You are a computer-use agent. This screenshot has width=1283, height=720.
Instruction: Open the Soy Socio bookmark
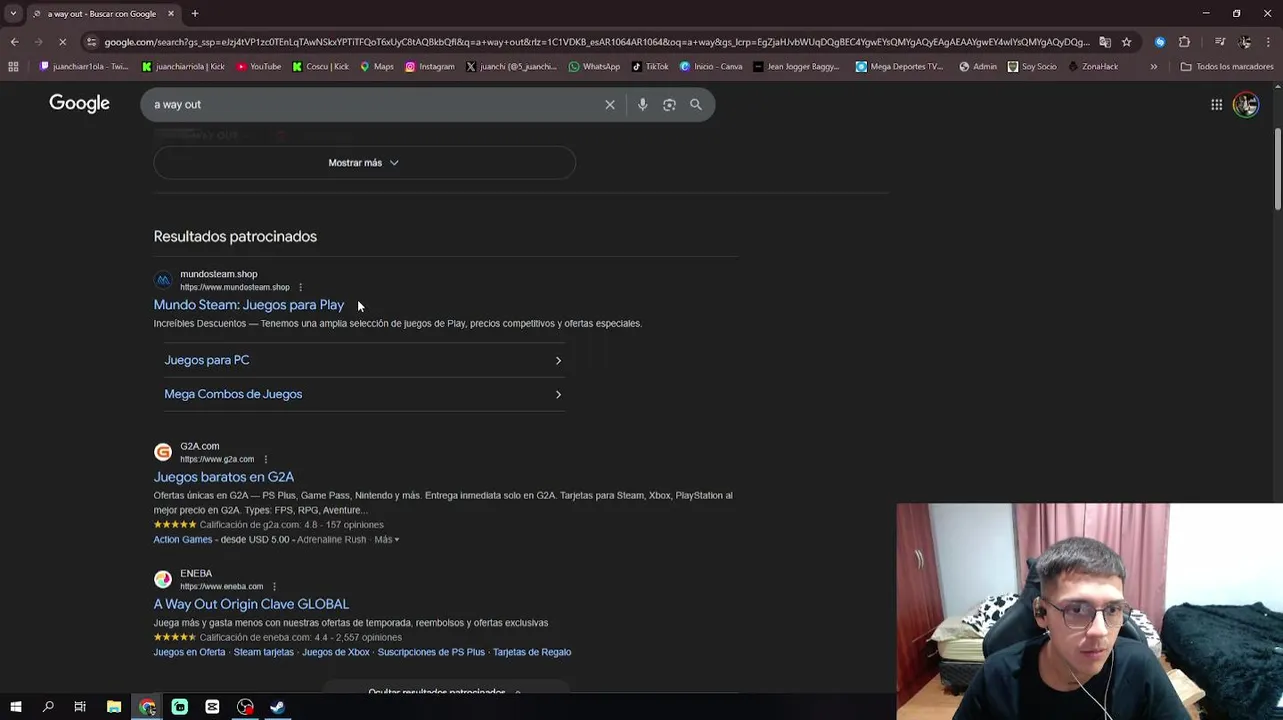pos(1032,66)
